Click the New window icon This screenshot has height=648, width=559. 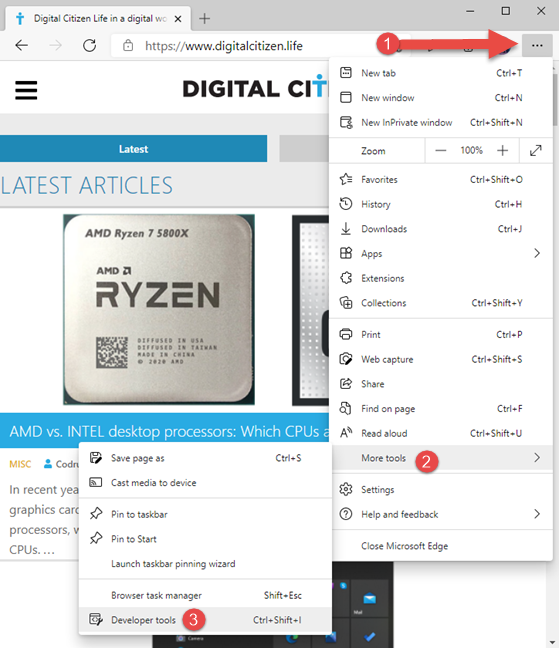coord(346,98)
